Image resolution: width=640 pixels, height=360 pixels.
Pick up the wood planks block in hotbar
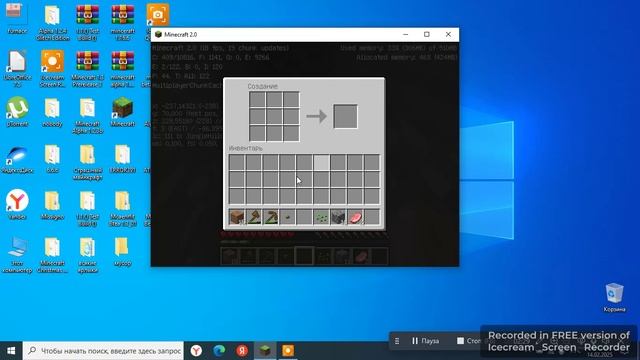click(237, 217)
